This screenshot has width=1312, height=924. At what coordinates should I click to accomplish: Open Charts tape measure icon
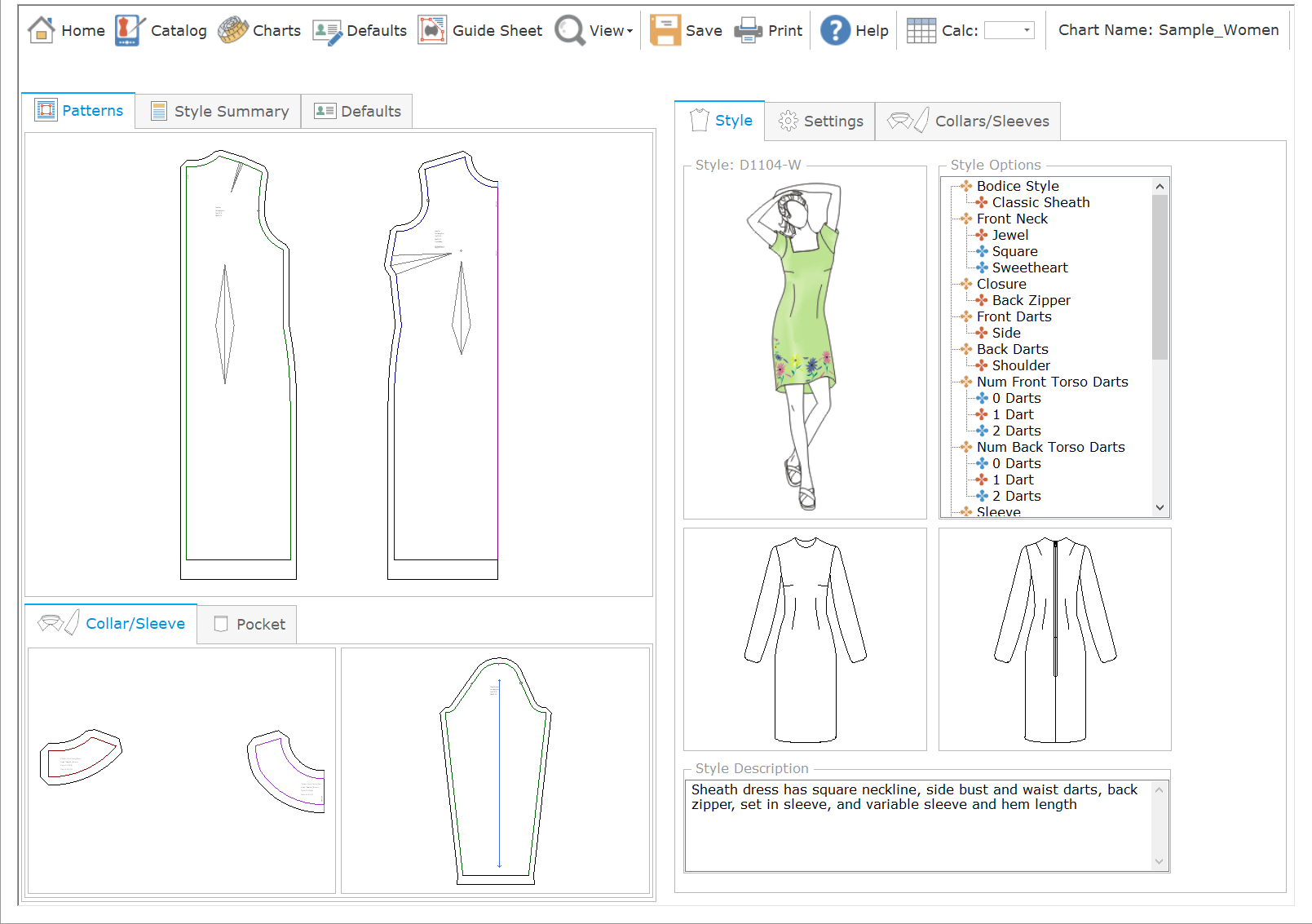click(233, 30)
